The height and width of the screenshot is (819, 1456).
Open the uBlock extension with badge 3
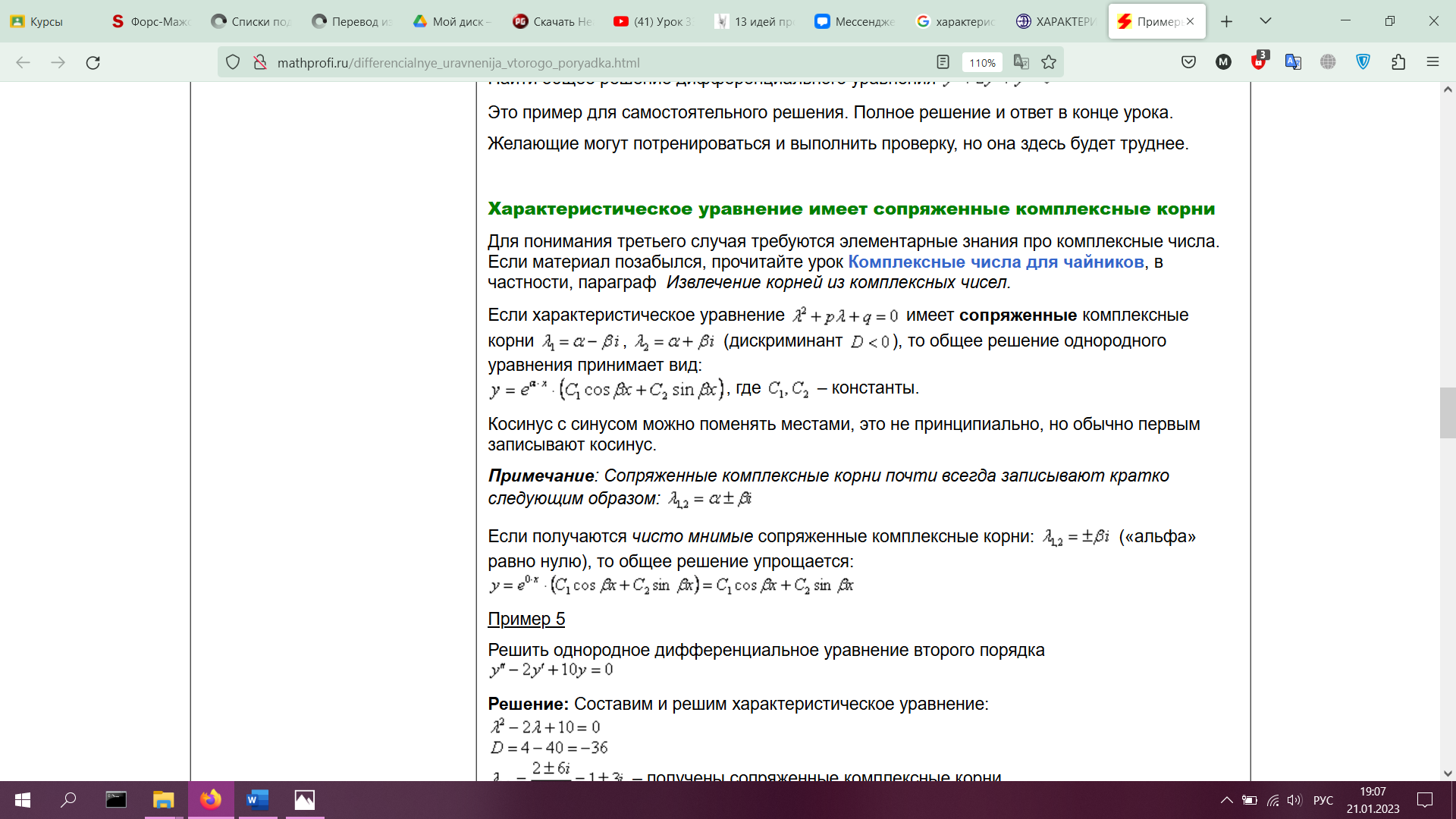1259,61
